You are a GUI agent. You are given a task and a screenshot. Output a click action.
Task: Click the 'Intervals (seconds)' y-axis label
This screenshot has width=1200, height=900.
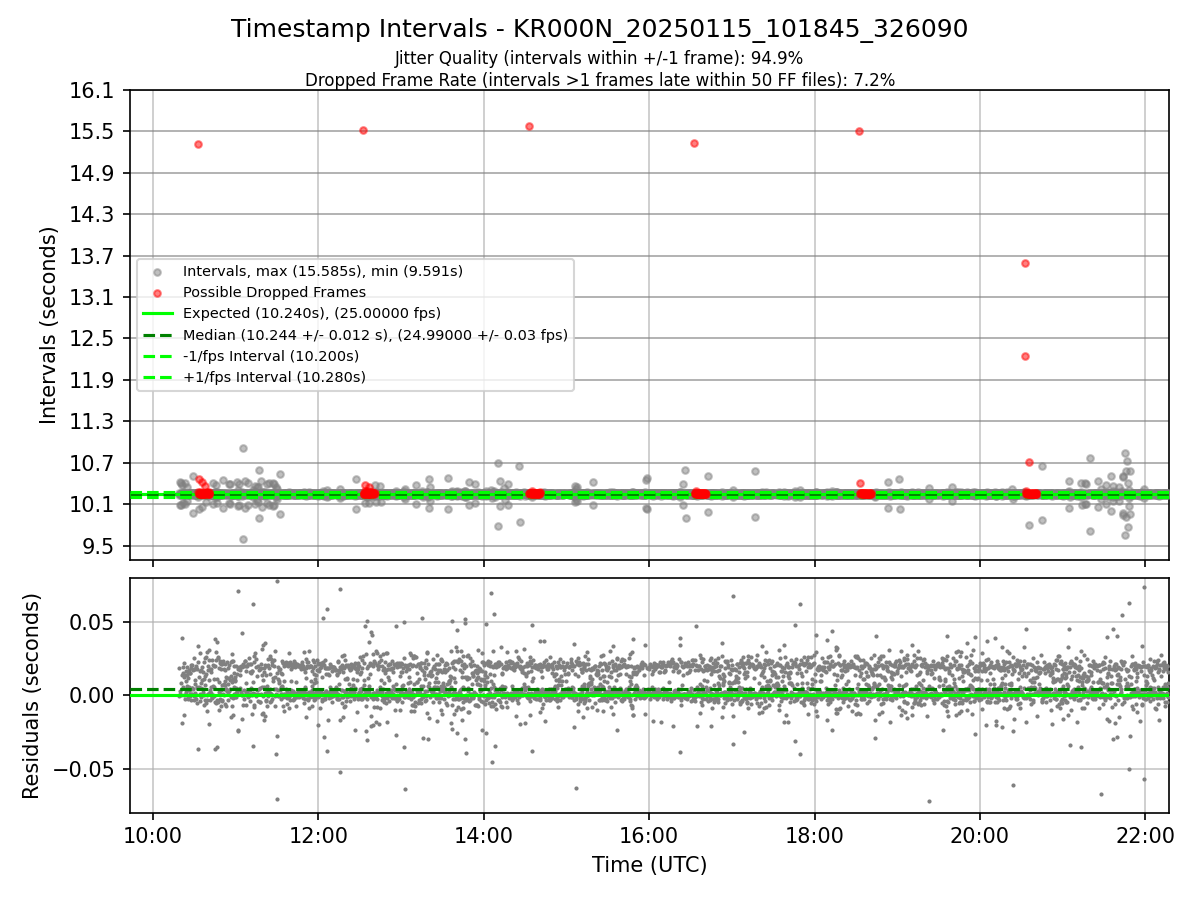click(49, 325)
